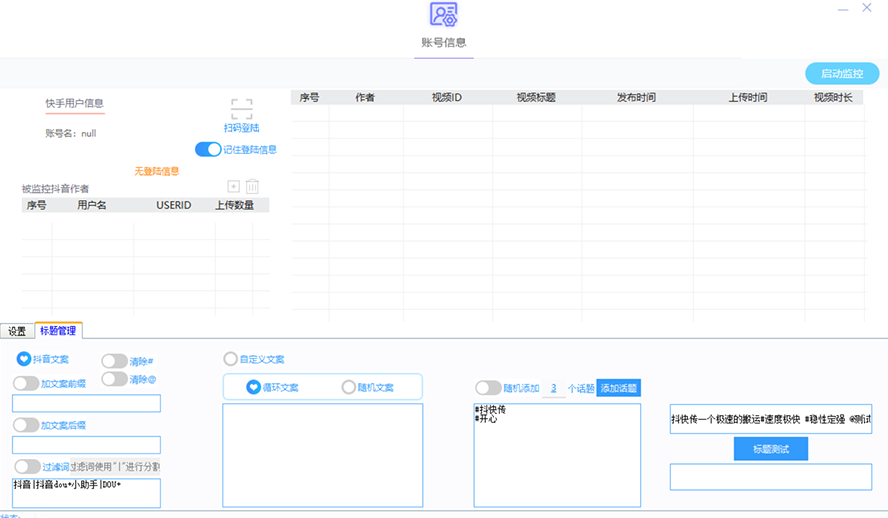Click the 快手用户信息 heading
Viewport: 888px width, 518px height.
point(75,103)
